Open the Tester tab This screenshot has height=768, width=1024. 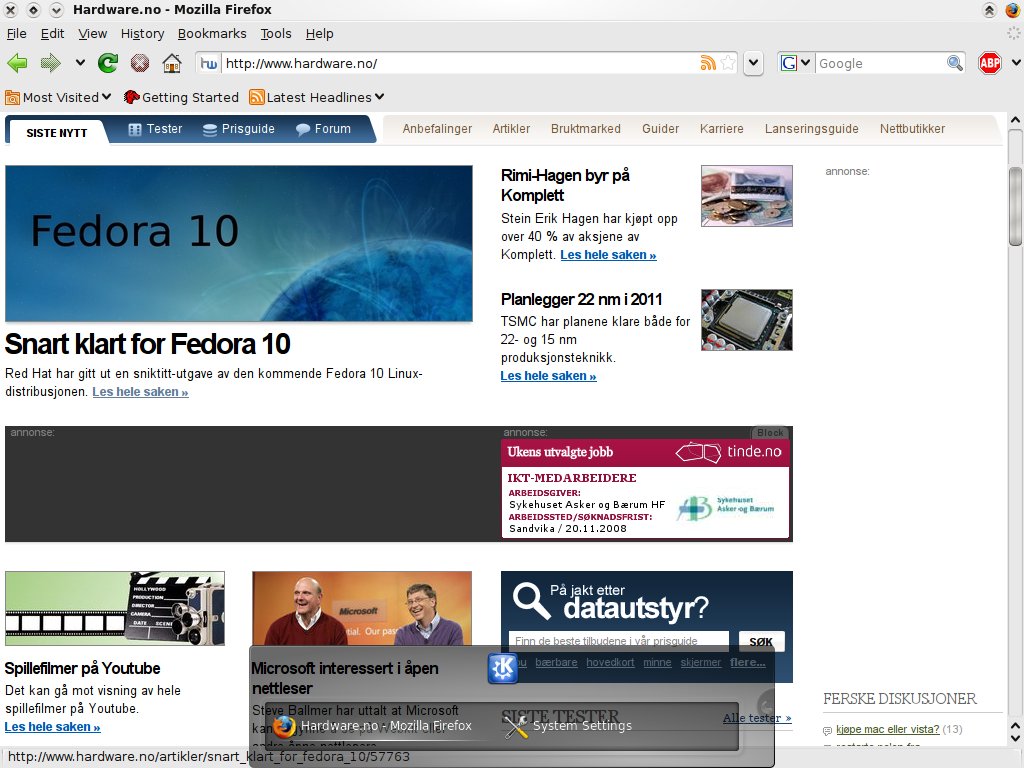point(155,129)
